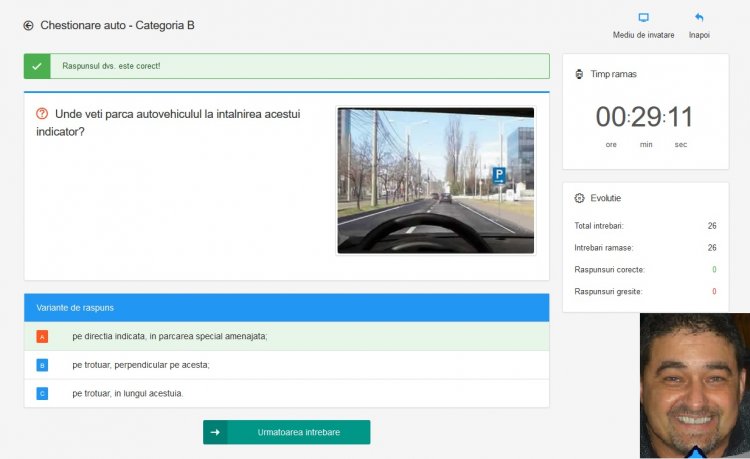The image size is (750, 459).
Task: Open the Mediu de invatare link
Action: pyautogui.click(x=643, y=35)
